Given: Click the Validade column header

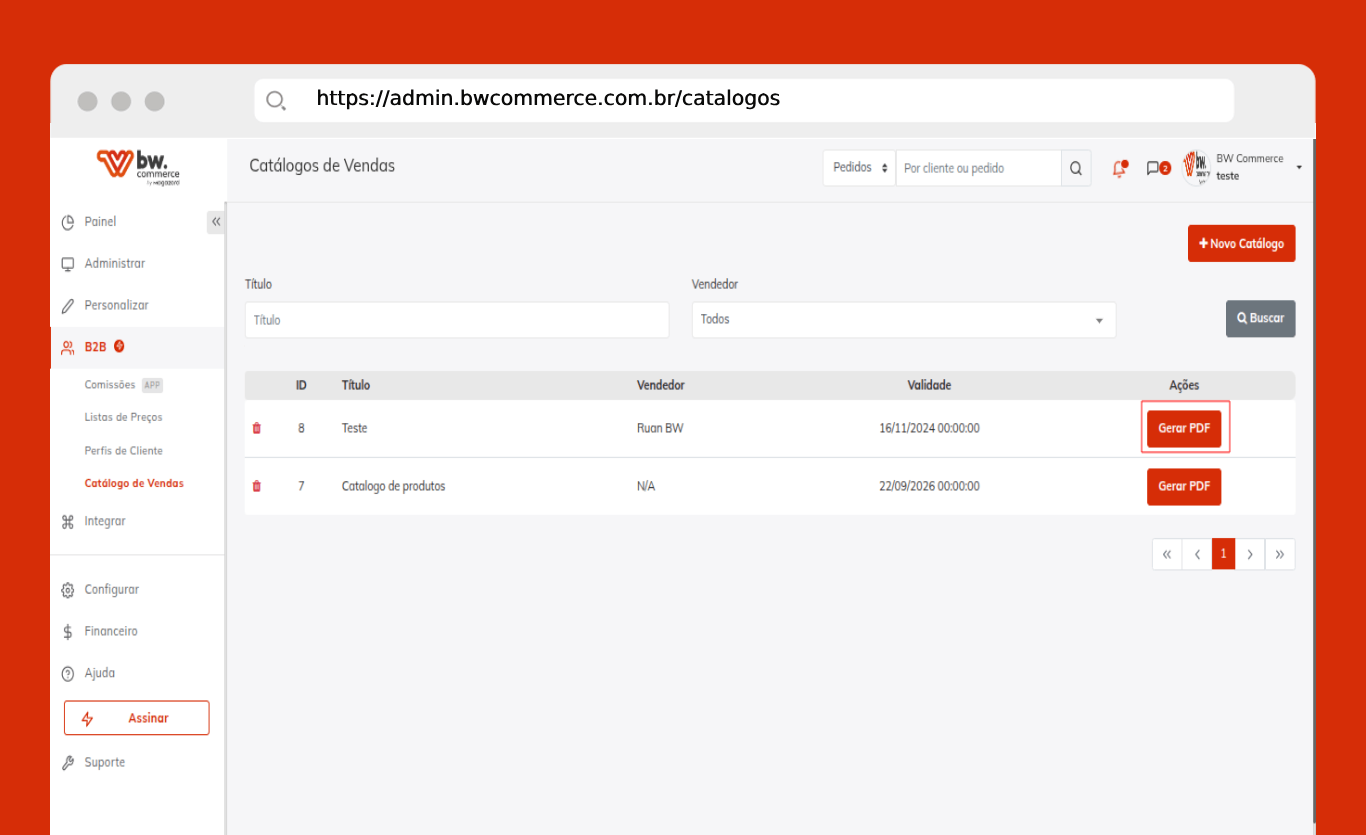Looking at the screenshot, I should pyautogui.click(x=929, y=385).
